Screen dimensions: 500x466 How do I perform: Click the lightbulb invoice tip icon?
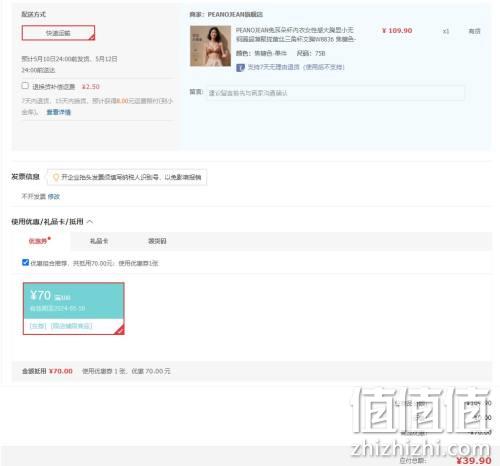pyautogui.click(x=56, y=177)
